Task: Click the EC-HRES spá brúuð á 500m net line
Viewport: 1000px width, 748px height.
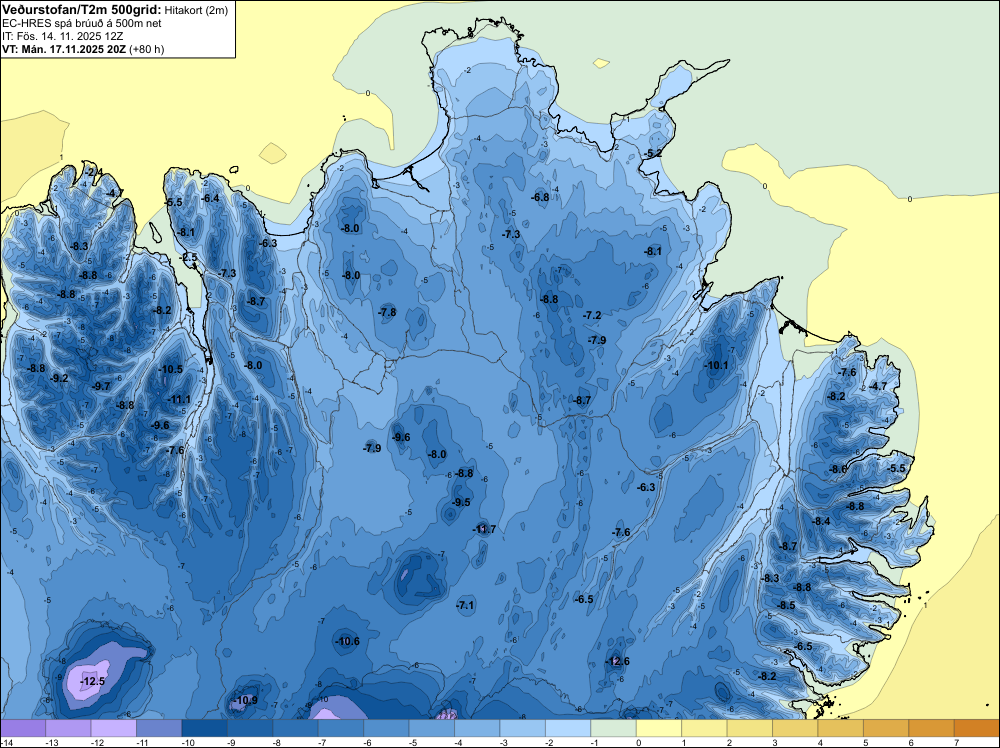Action: click(x=82, y=23)
